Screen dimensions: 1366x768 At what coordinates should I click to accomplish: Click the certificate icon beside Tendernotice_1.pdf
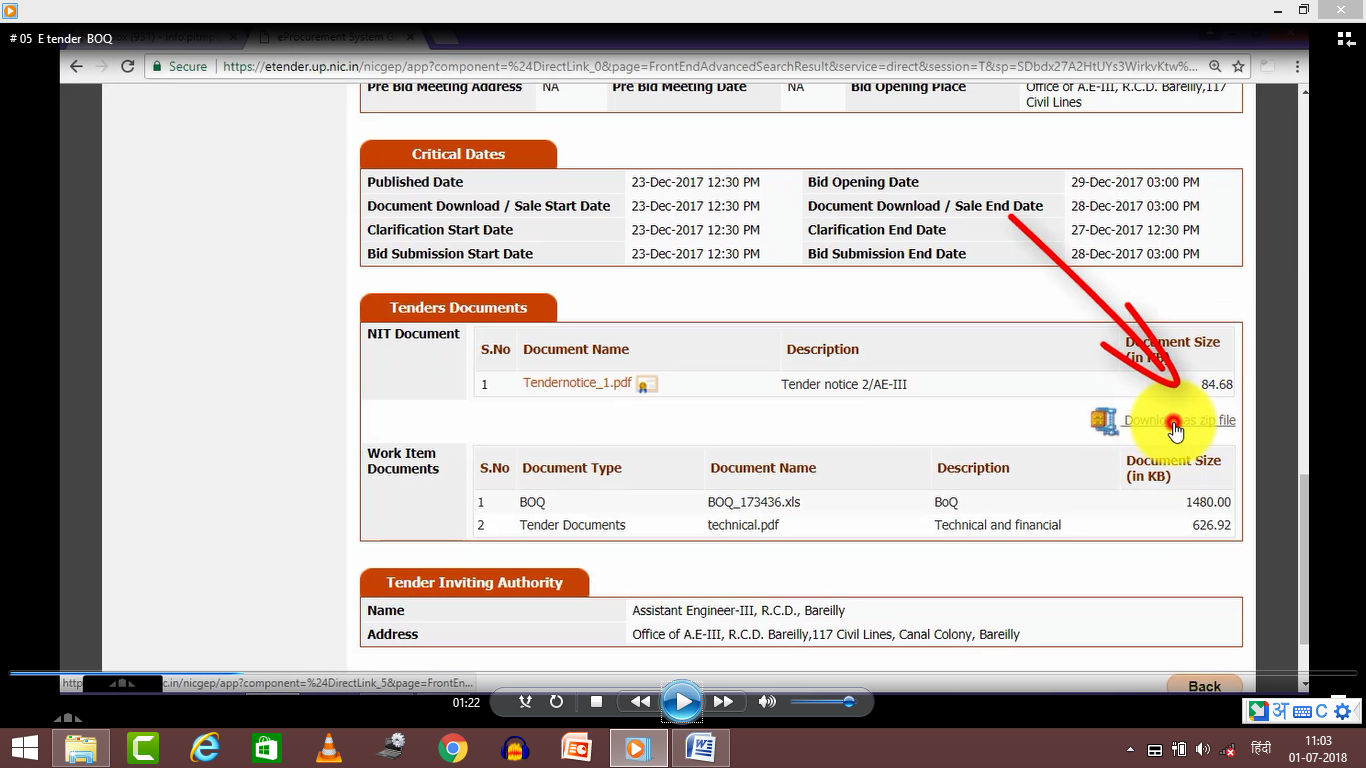tap(647, 384)
